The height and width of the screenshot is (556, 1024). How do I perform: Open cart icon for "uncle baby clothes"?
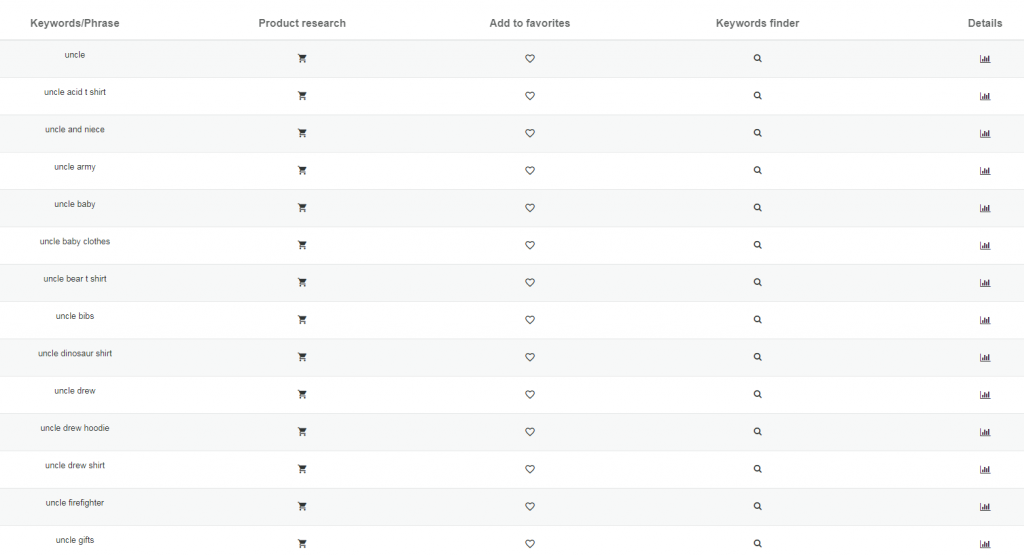click(302, 245)
